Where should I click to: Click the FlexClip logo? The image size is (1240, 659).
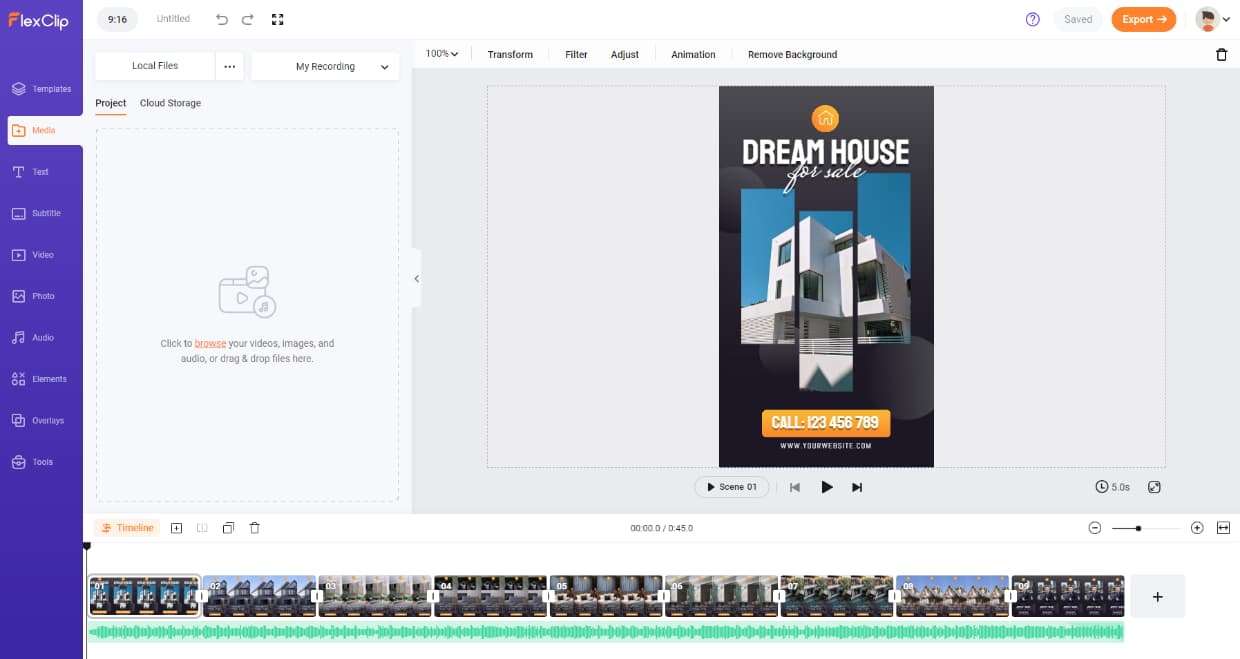(39, 19)
